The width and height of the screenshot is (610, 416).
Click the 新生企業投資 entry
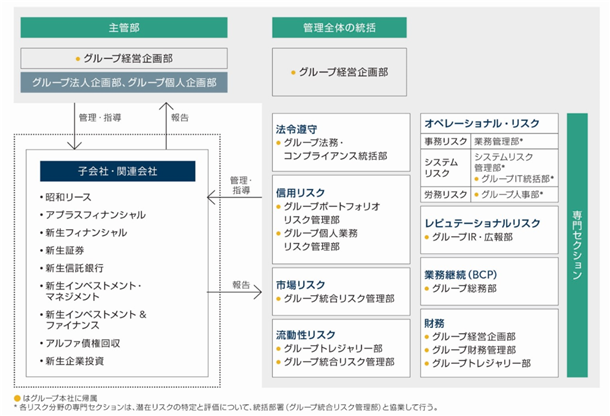tap(74, 361)
